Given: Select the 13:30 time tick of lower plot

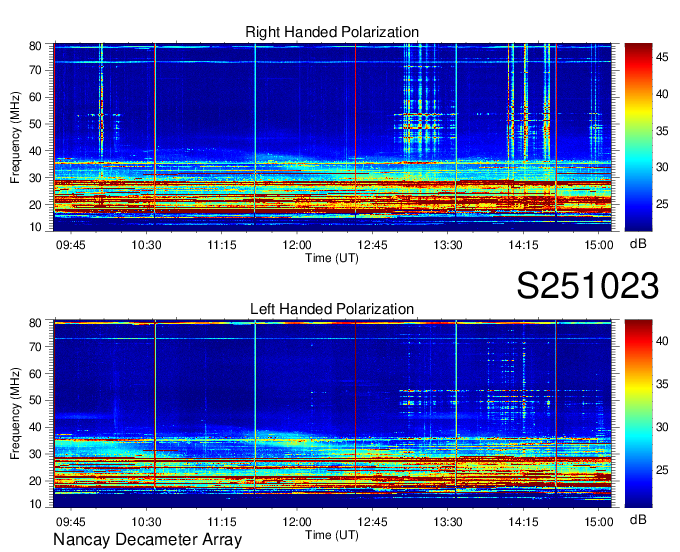Looking at the screenshot, I should [x=448, y=522].
